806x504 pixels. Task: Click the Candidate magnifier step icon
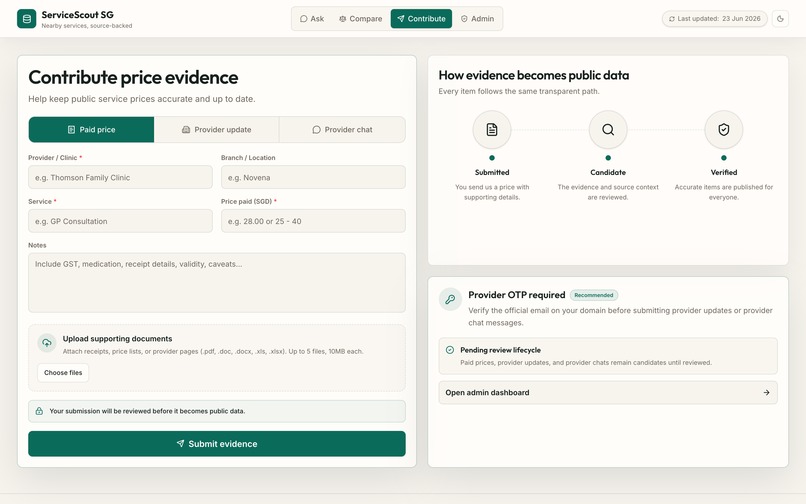pos(608,130)
